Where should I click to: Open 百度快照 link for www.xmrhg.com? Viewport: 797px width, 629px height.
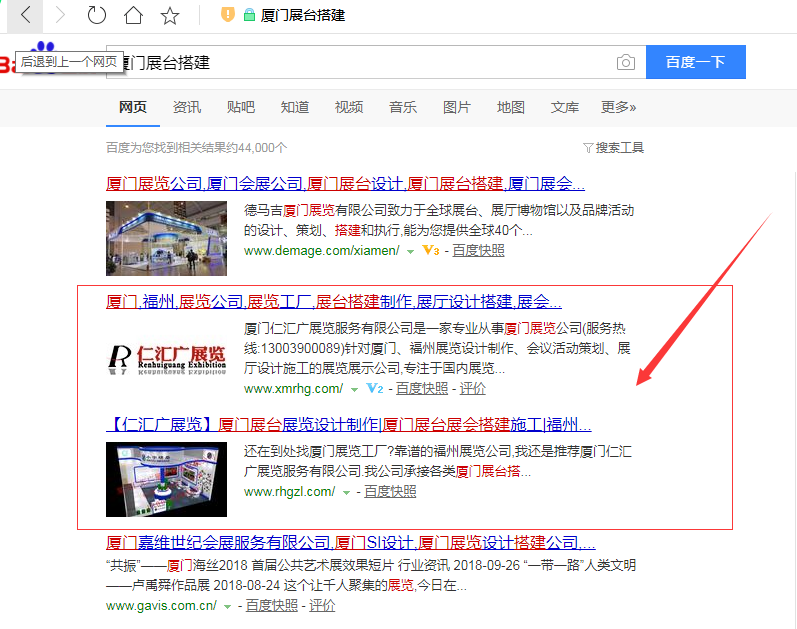422,388
